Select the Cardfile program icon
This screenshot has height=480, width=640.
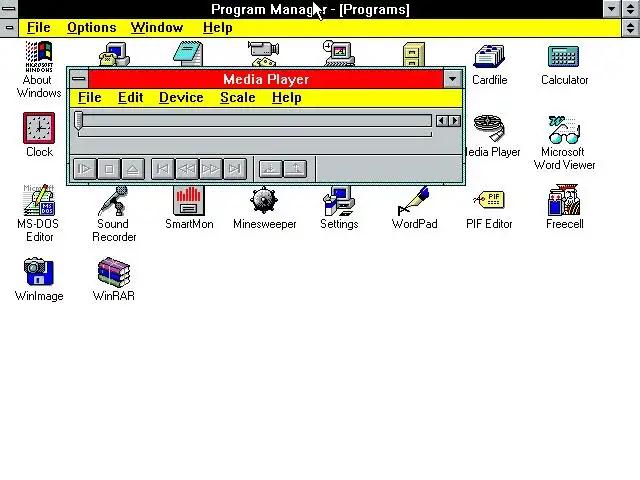(489, 56)
